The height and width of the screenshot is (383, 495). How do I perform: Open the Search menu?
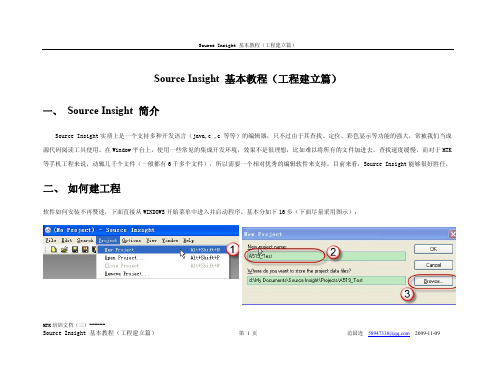point(85,240)
